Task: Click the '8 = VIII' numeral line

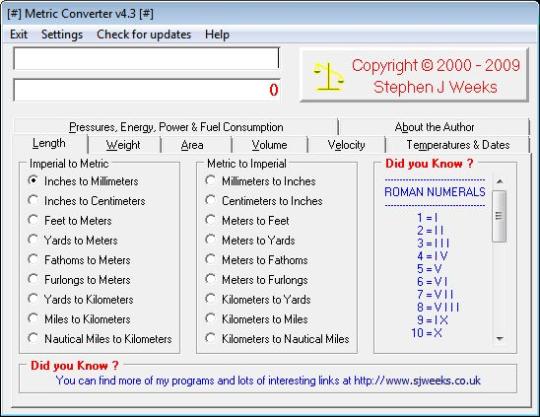Action: coord(438,307)
